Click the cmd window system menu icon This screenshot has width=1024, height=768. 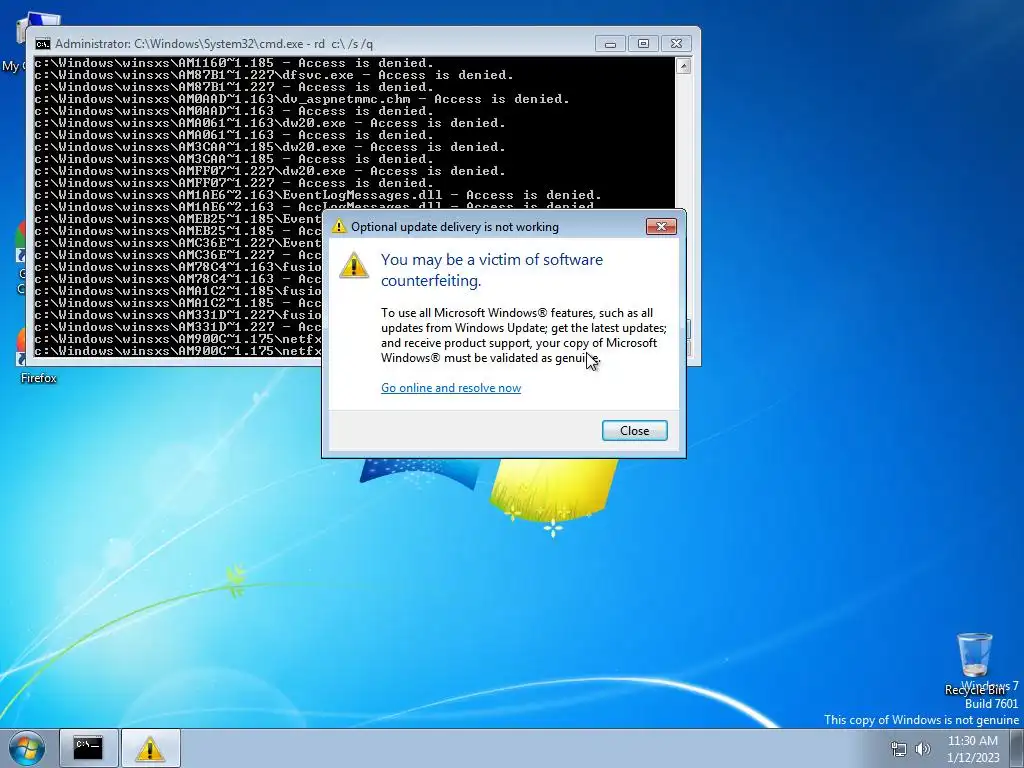point(42,44)
